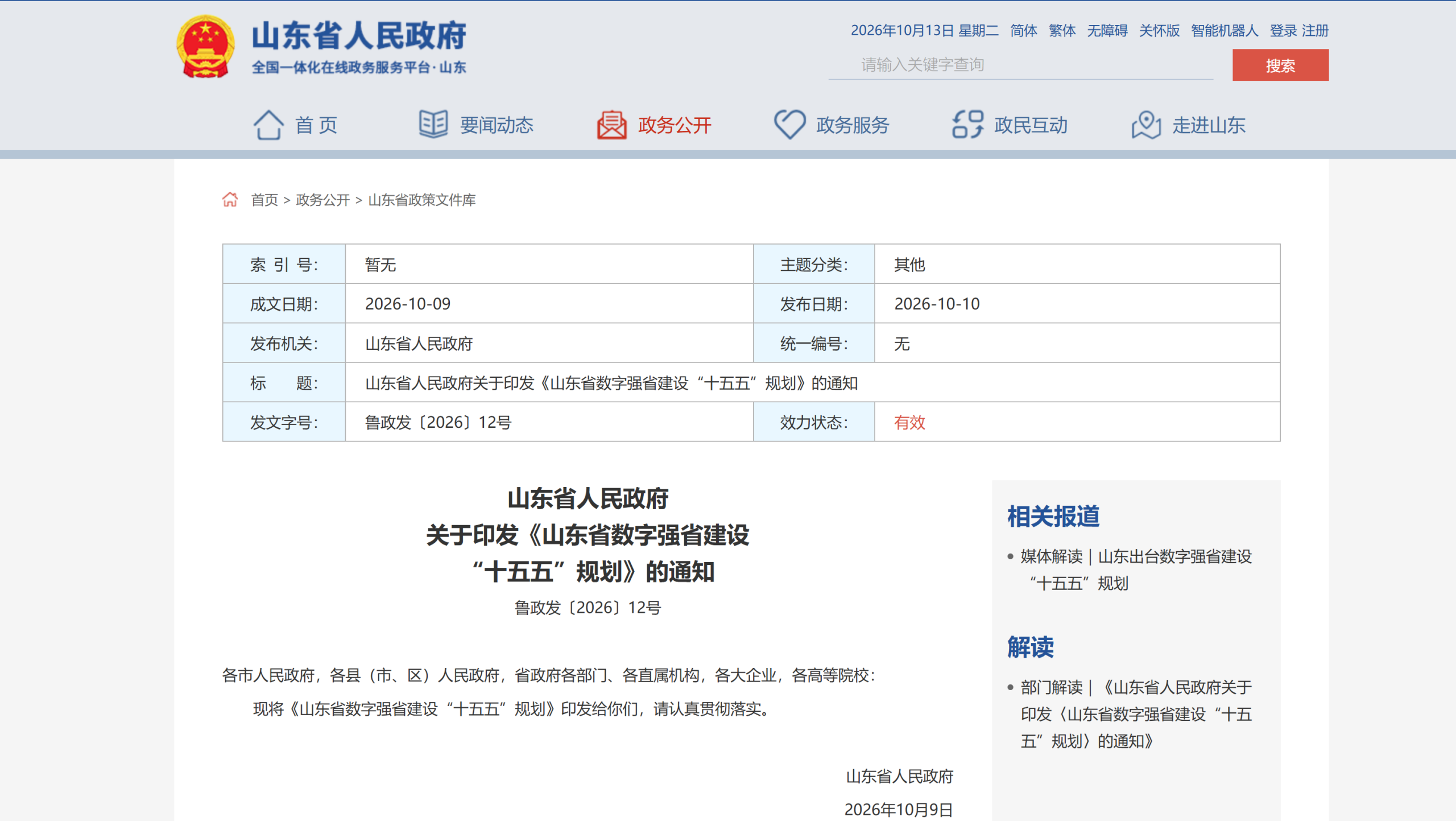Screen dimensions: 1456x821
Task: Click the 注册 link
Action: click(x=1315, y=31)
